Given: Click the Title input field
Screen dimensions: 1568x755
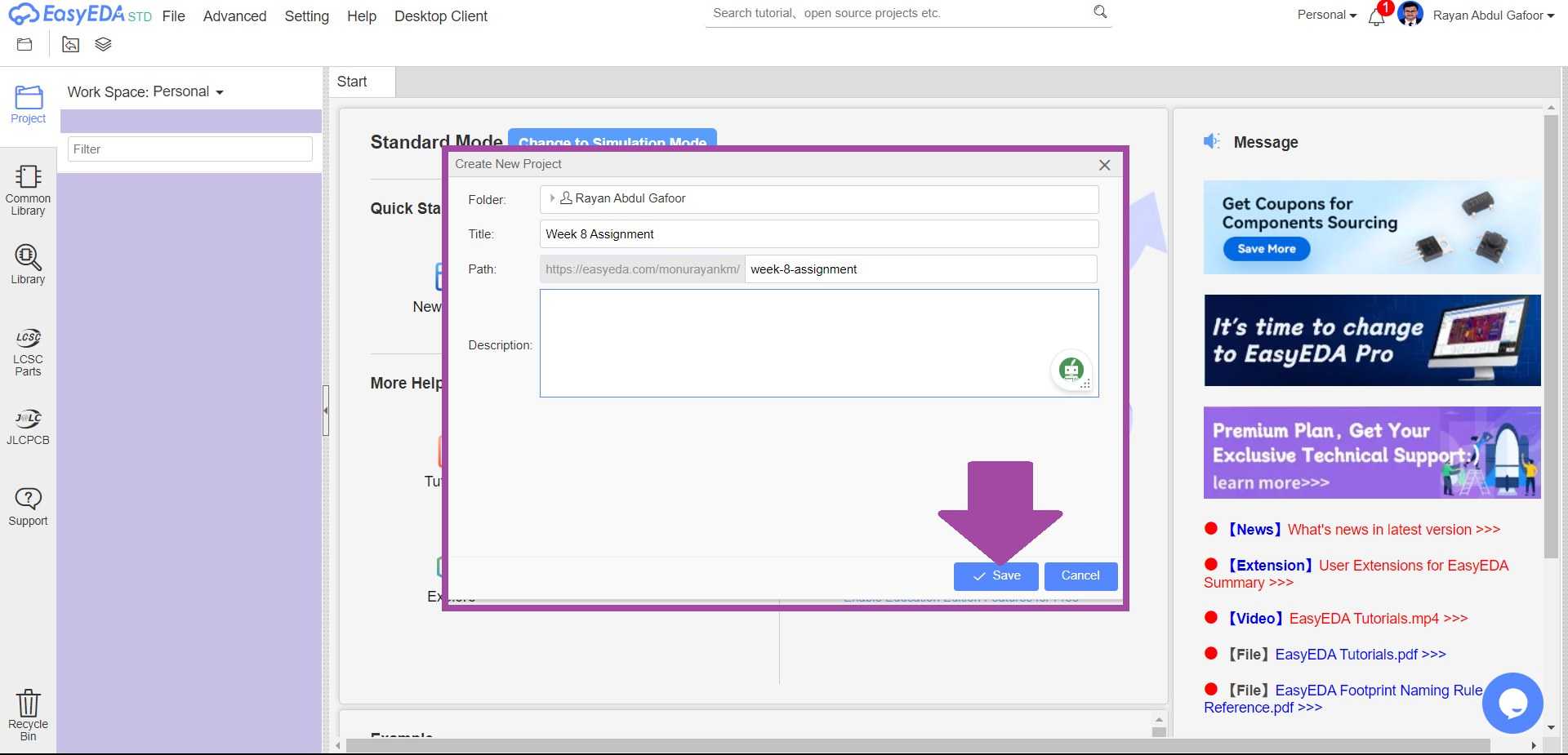Looking at the screenshot, I should pyautogui.click(x=818, y=234).
